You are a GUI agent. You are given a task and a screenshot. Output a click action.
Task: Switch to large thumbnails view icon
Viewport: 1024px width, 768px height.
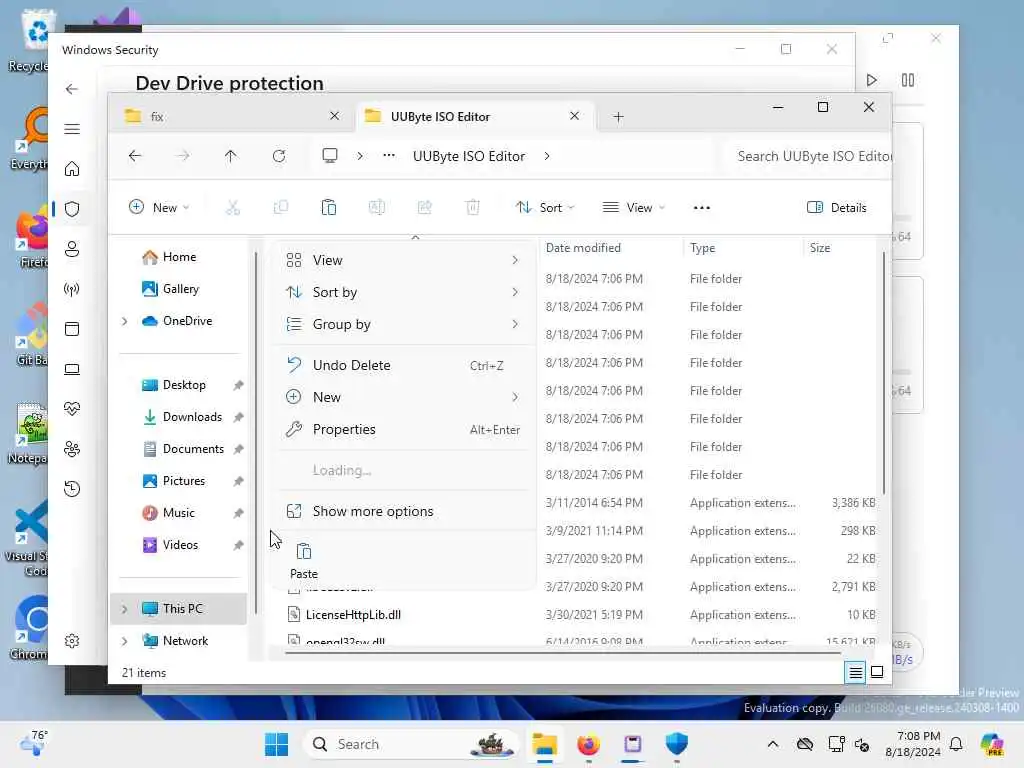click(x=877, y=672)
